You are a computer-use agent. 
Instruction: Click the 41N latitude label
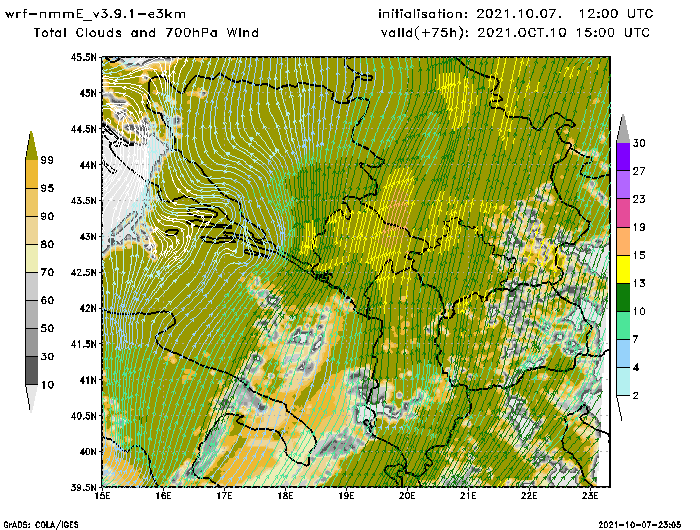[x=87, y=380]
